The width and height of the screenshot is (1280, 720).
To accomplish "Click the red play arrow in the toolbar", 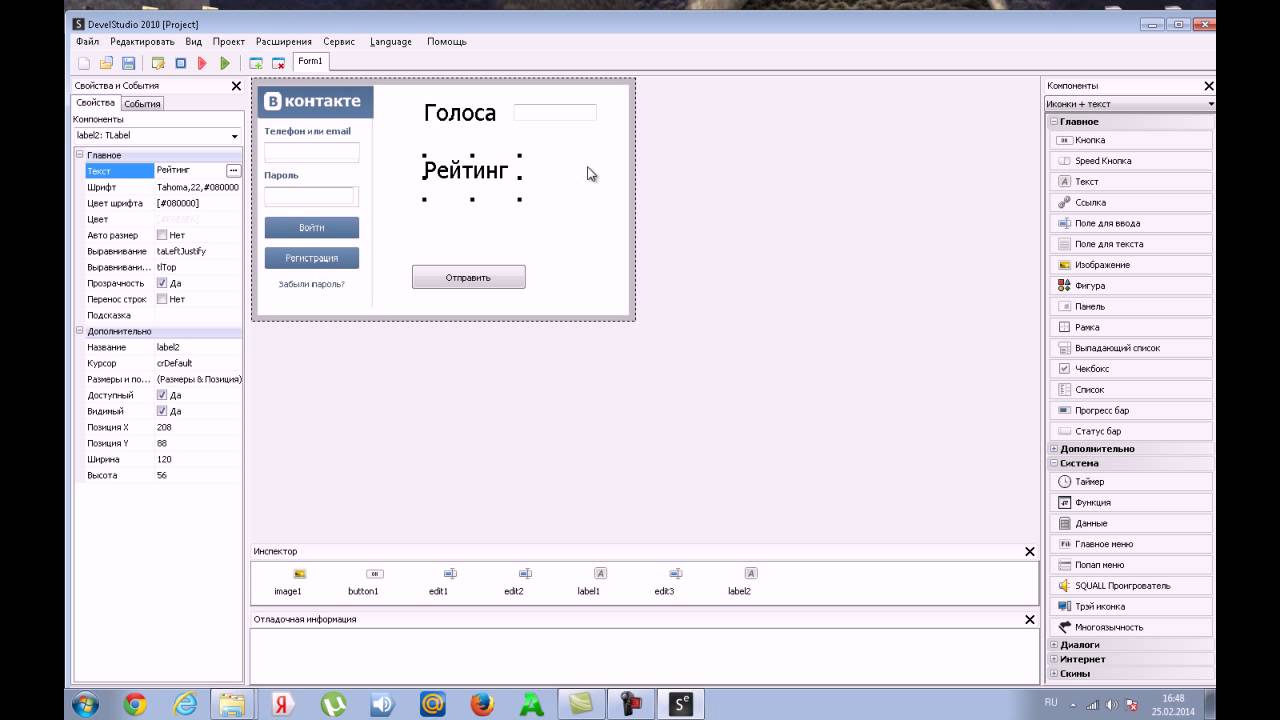I will click(202, 63).
